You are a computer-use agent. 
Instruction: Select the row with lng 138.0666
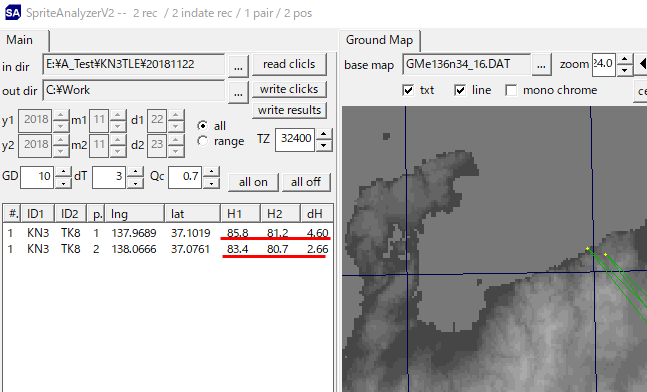point(168,249)
